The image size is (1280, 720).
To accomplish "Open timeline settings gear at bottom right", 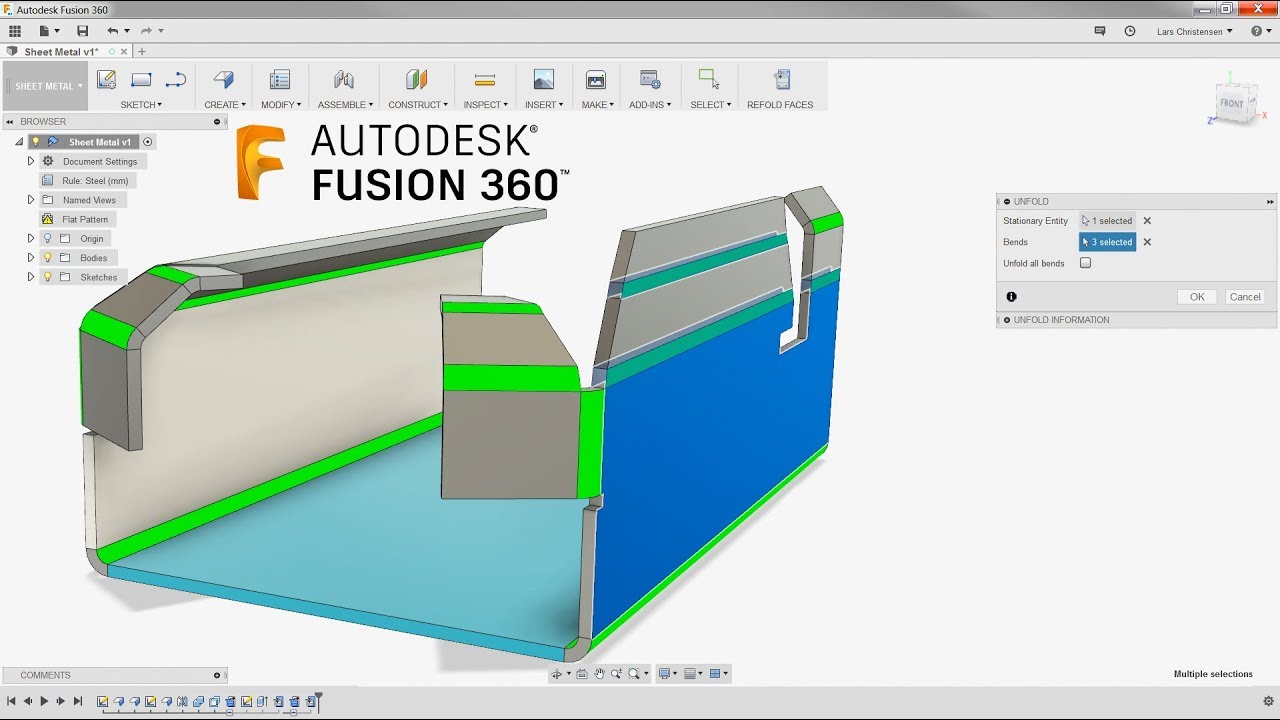I will (x=1268, y=702).
